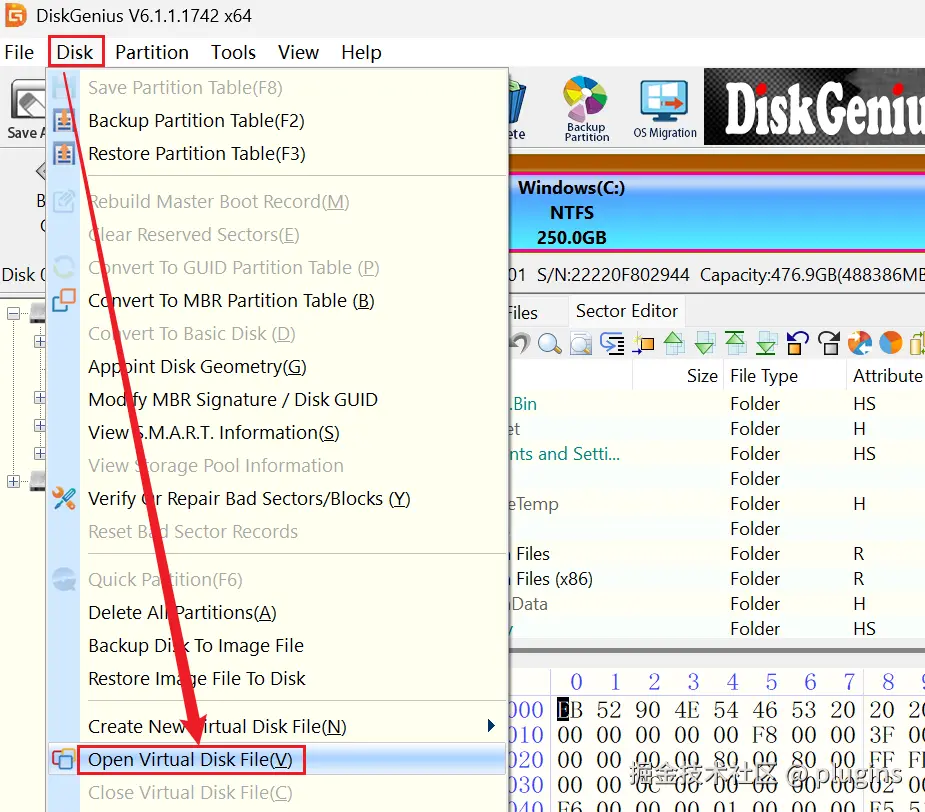The image size is (925, 812).
Task: Open the Disk menu
Action: 75,53
